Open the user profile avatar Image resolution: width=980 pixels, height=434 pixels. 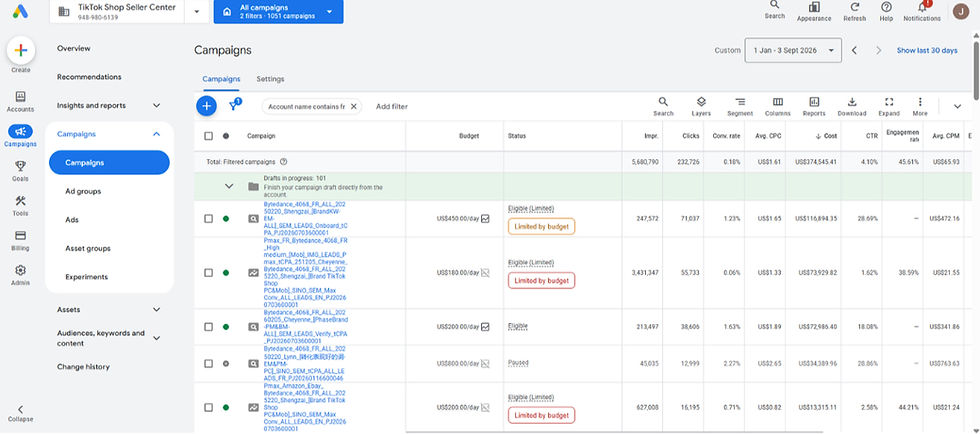961,11
